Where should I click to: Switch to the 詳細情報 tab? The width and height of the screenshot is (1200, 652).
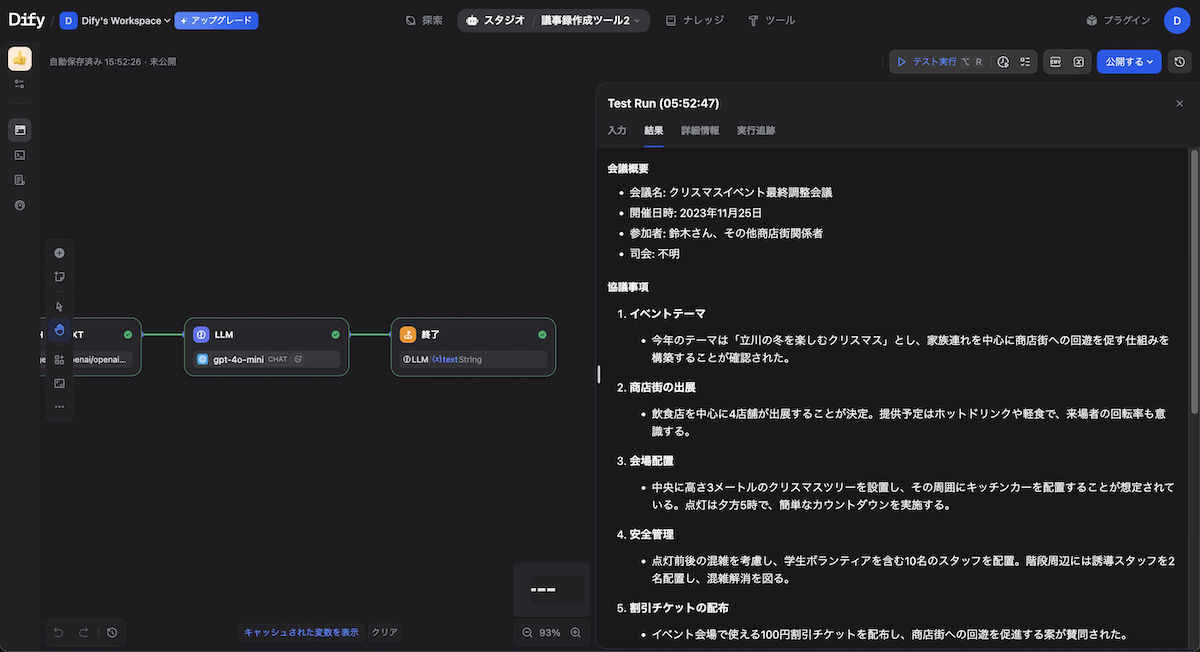coord(699,130)
